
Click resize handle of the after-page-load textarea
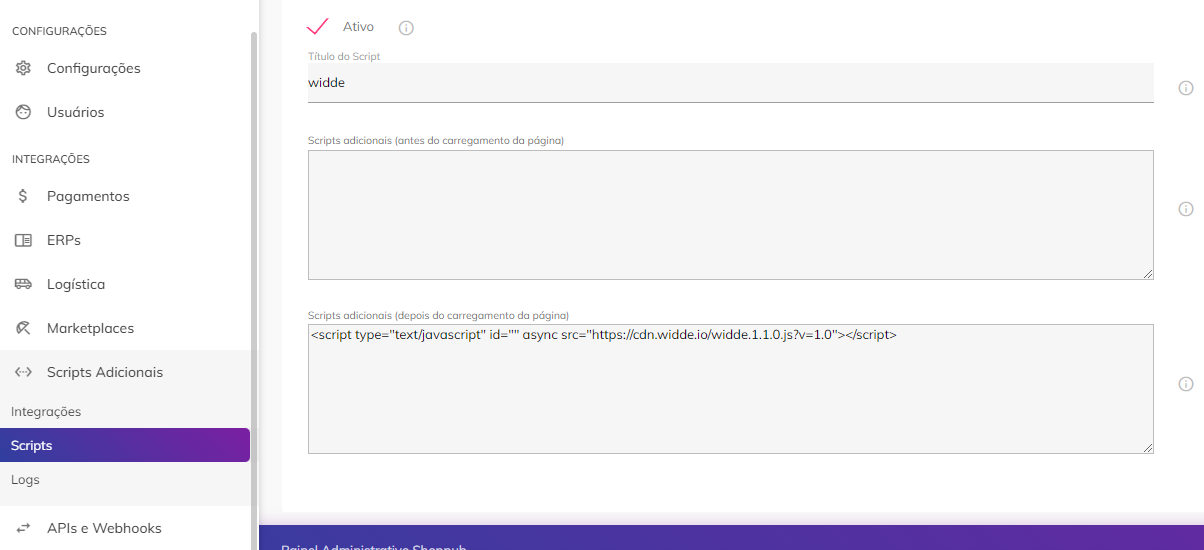coord(1147,447)
